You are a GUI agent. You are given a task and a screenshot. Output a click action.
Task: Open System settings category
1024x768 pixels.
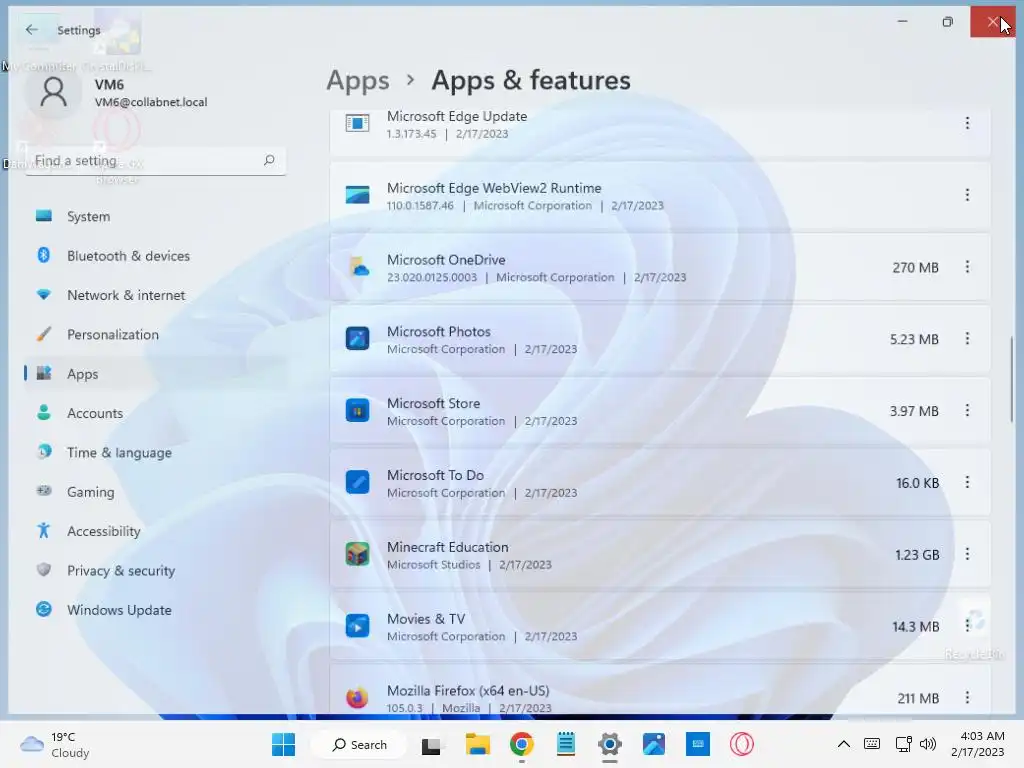click(x=155, y=217)
